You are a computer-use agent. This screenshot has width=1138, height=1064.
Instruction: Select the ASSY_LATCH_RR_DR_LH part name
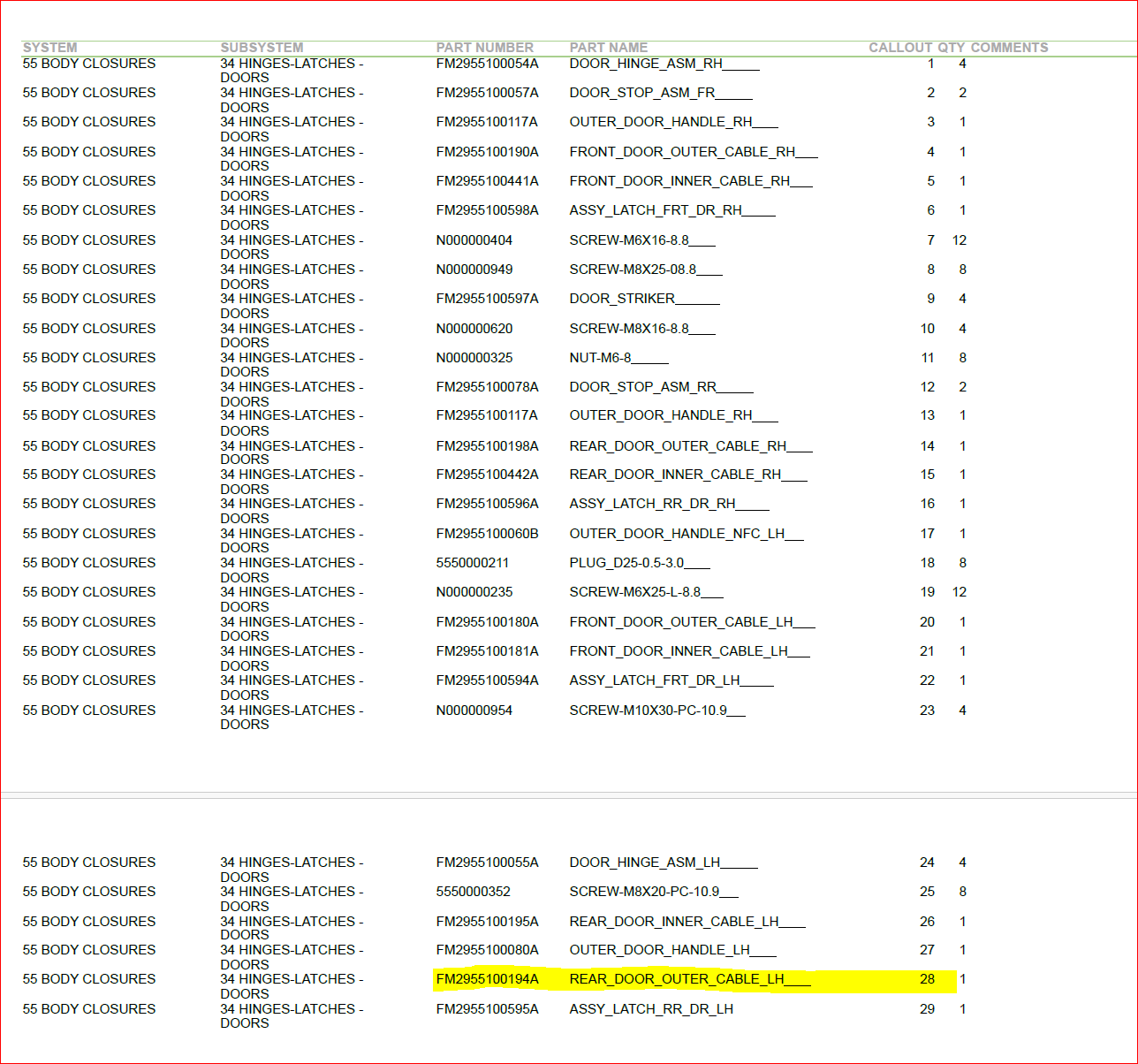(651, 1009)
